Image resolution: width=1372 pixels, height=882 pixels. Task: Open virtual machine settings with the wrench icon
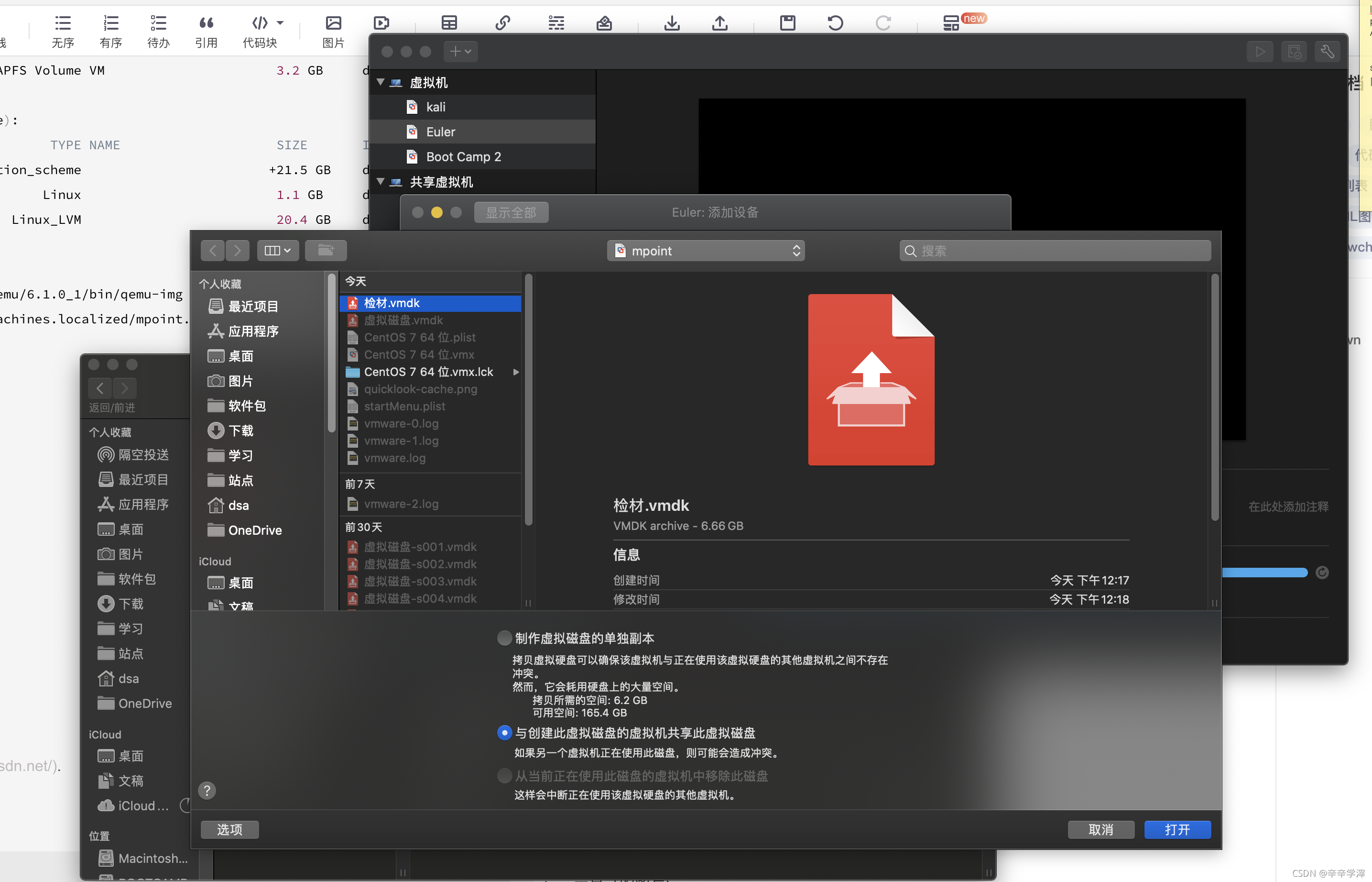click(1328, 52)
